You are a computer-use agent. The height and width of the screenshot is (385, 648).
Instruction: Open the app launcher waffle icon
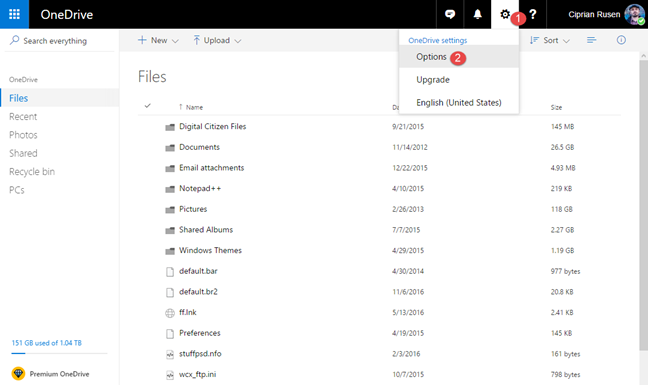pyautogui.click(x=14, y=14)
